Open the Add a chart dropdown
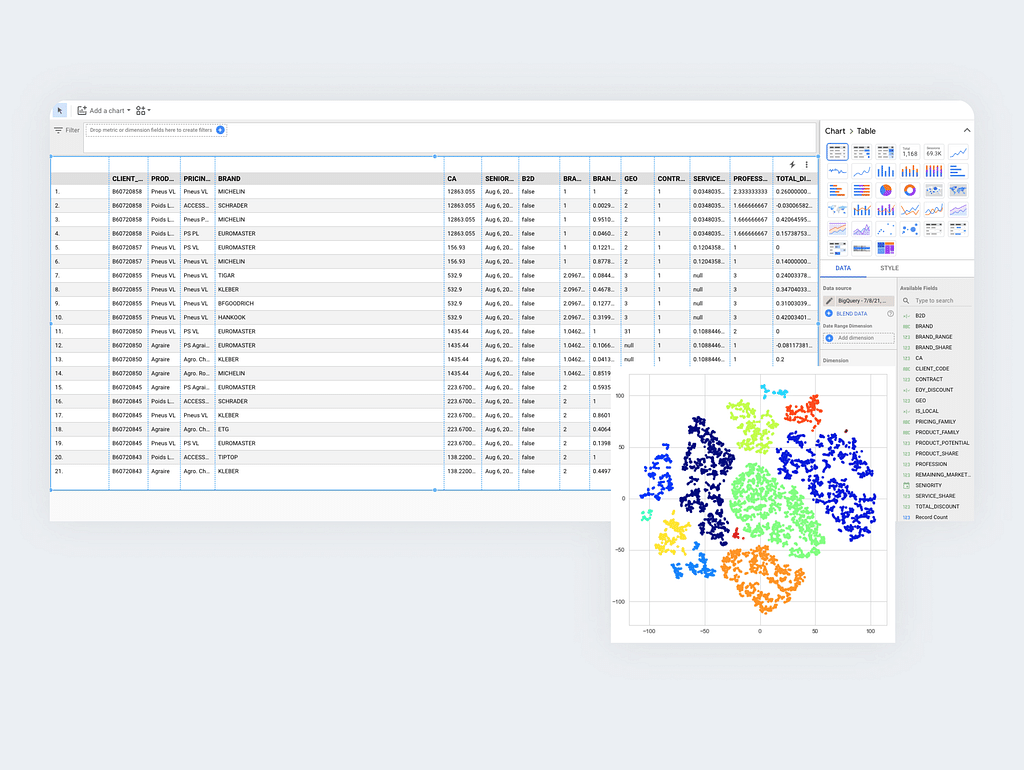1024x770 pixels. (x=105, y=110)
